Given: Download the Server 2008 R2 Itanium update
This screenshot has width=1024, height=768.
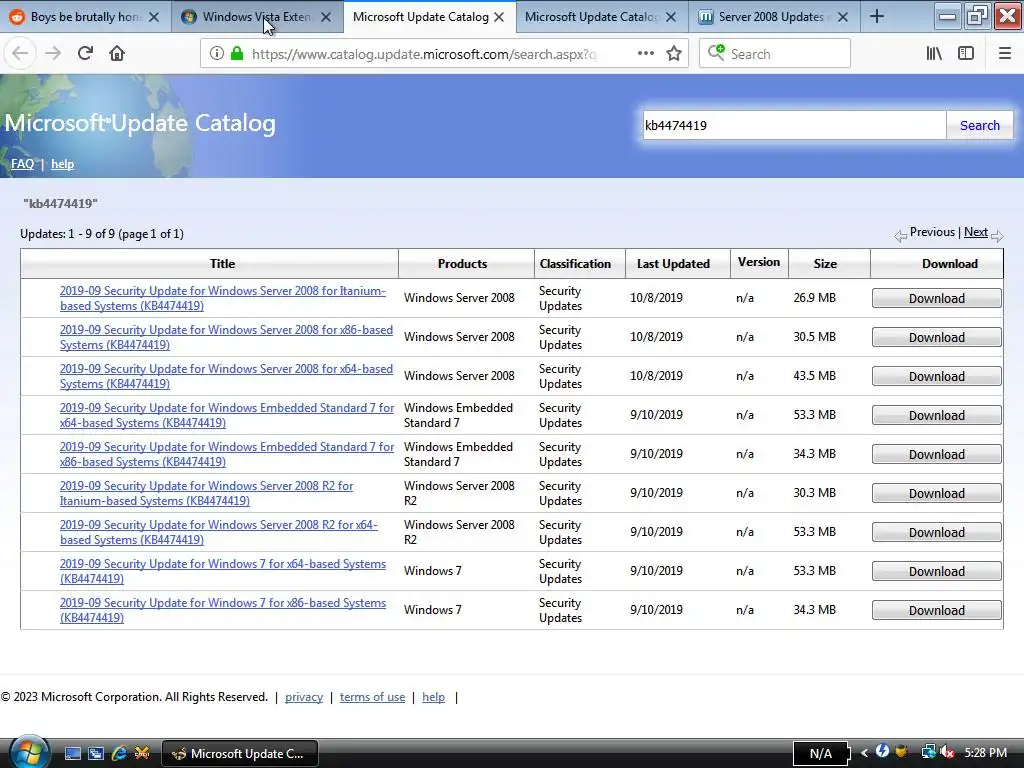Looking at the screenshot, I should coord(936,494).
